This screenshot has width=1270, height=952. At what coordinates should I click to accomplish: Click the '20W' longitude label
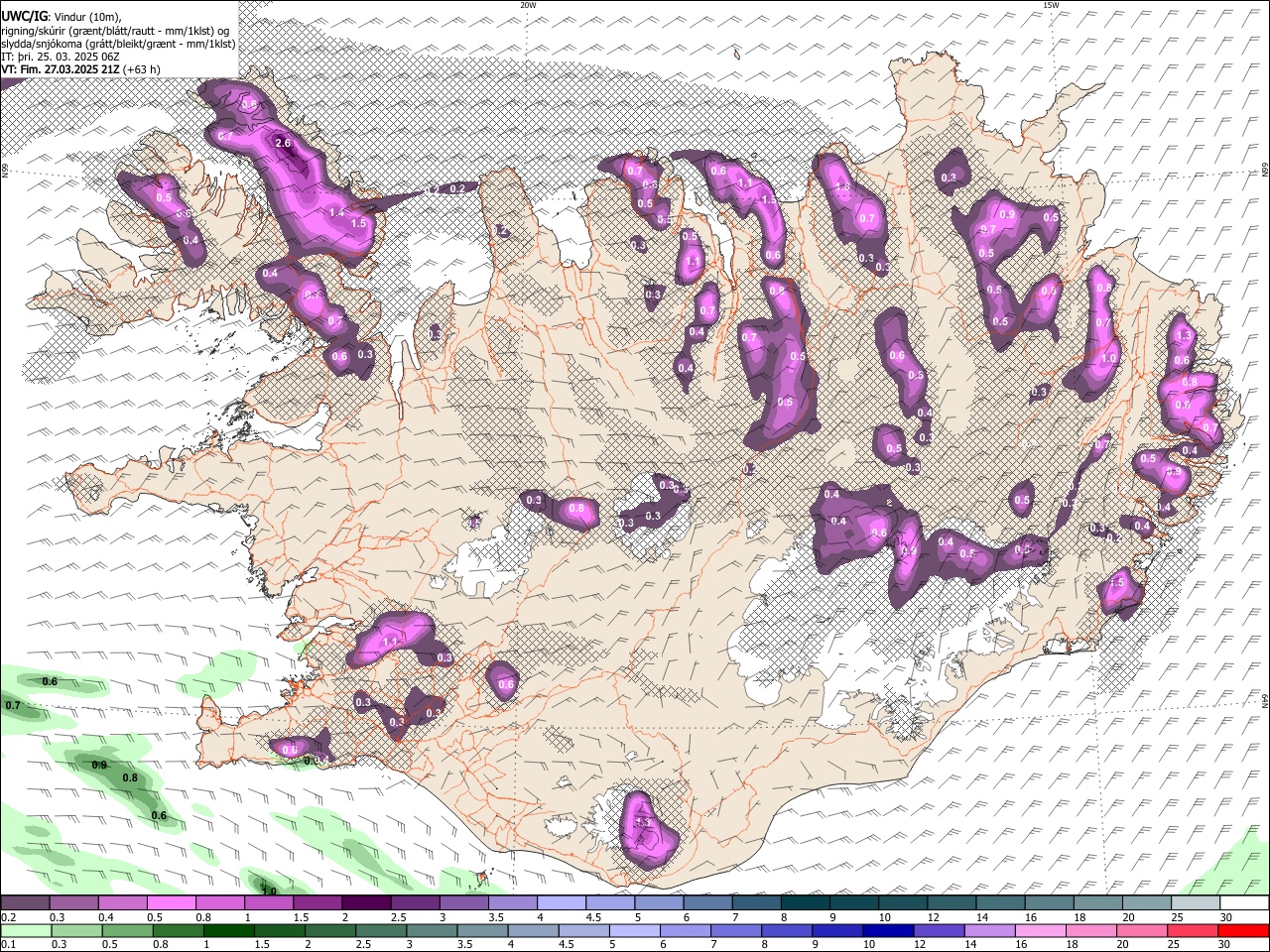(528, 5)
